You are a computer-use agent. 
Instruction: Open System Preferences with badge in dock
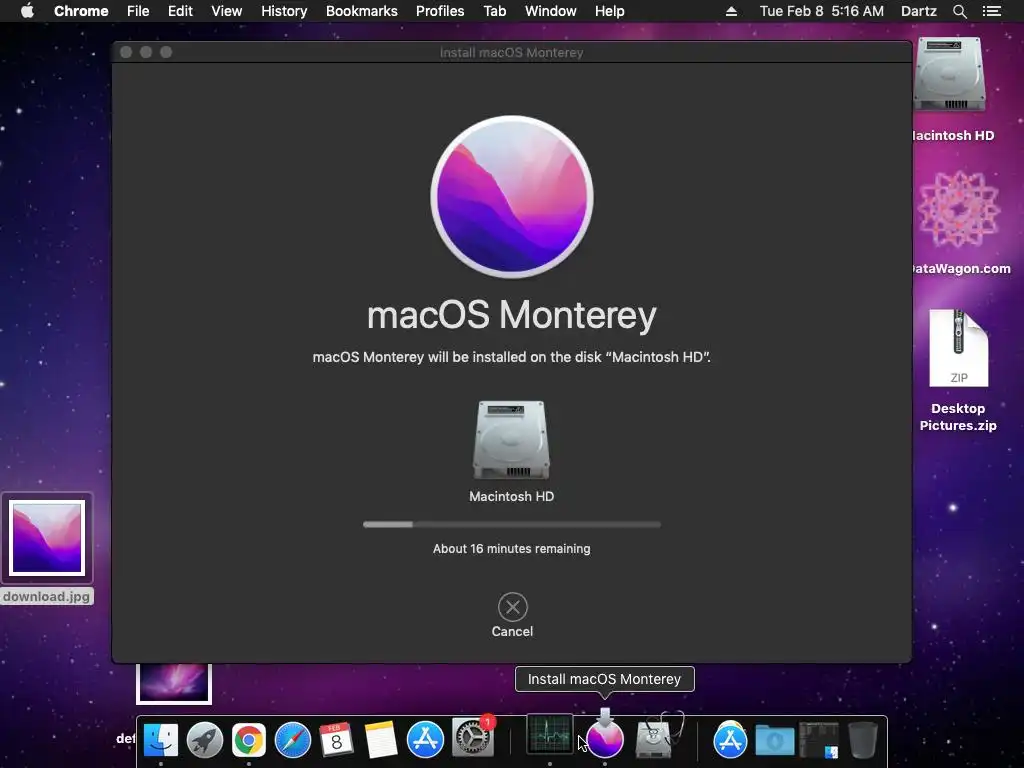click(473, 738)
